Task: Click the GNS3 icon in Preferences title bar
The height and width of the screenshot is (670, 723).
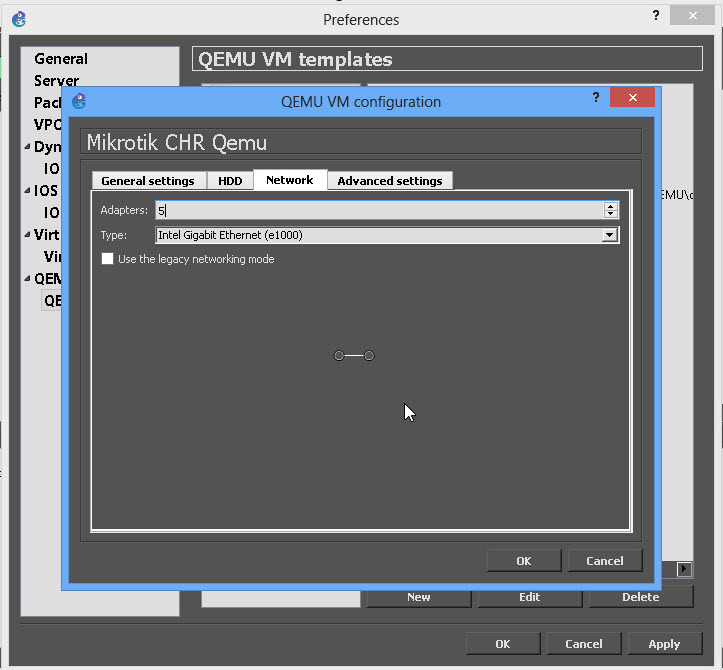Action: click(x=19, y=19)
